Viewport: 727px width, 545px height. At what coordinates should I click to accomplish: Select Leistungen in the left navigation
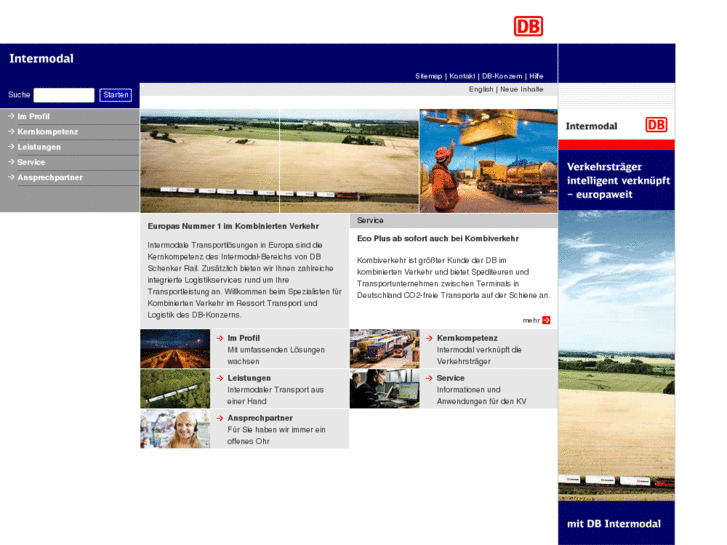[x=39, y=147]
